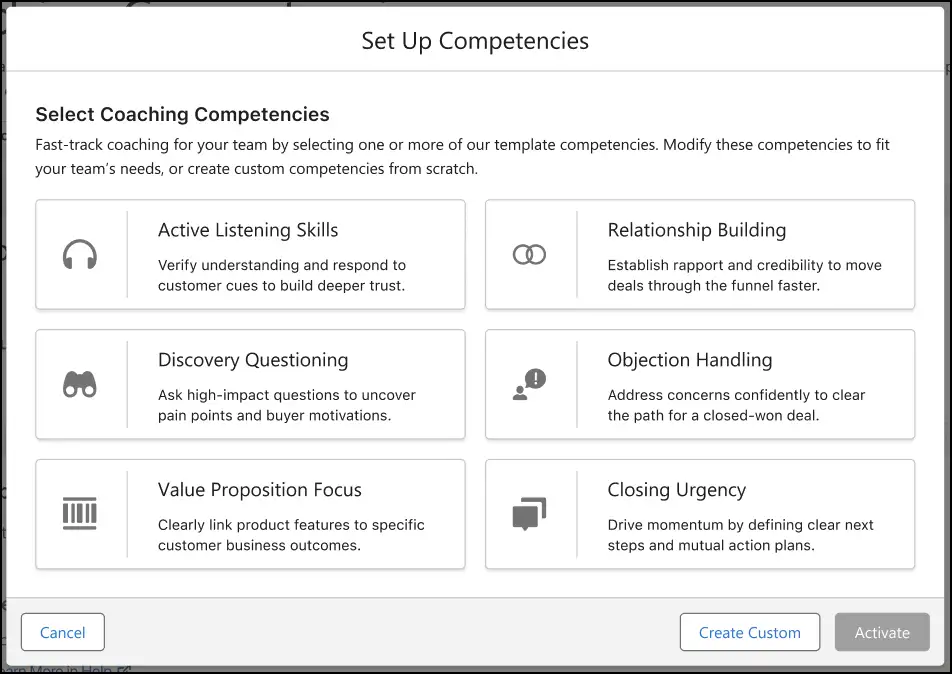Select the Active Listening Skills title
Image resolution: width=952 pixels, height=674 pixels.
[248, 230]
